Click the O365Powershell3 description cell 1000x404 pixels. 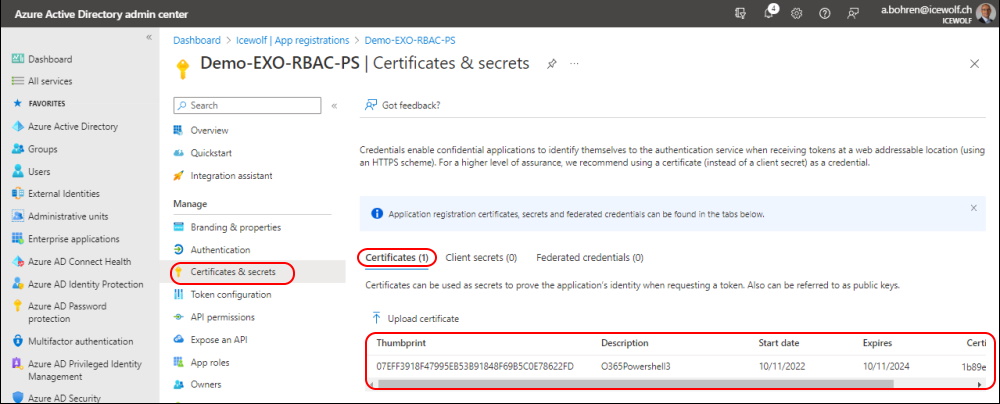coord(636,366)
